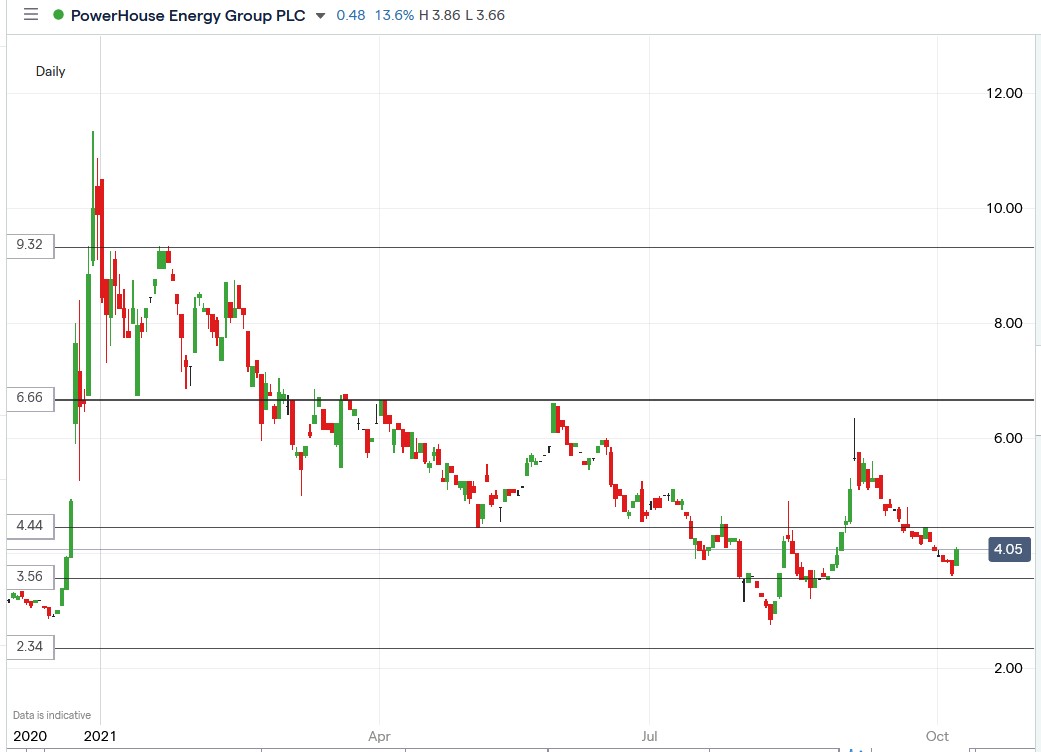Click the 4.44 price level label
The height and width of the screenshot is (752, 1041).
[x=29, y=527]
